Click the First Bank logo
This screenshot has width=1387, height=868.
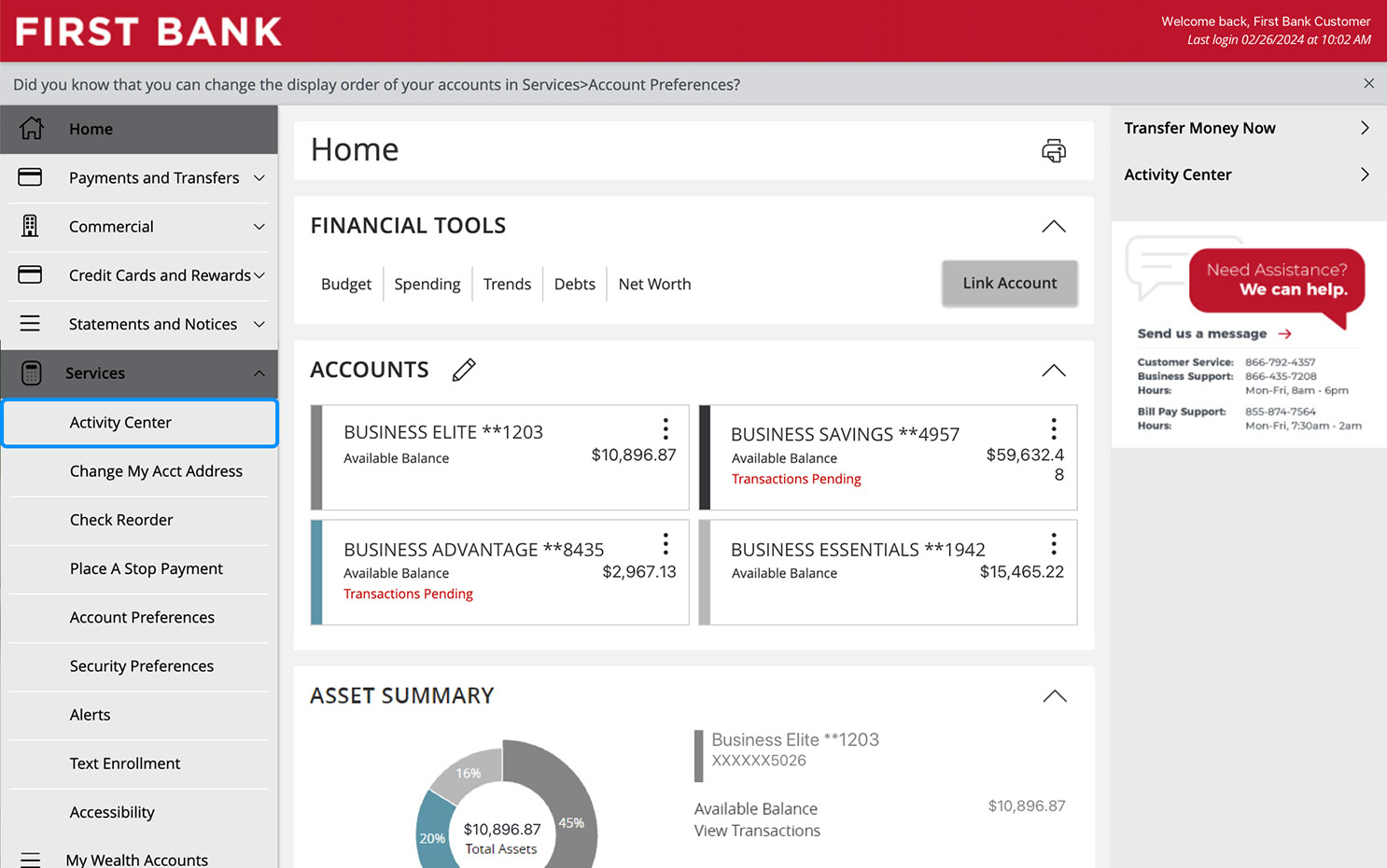[x=148, y=32]
